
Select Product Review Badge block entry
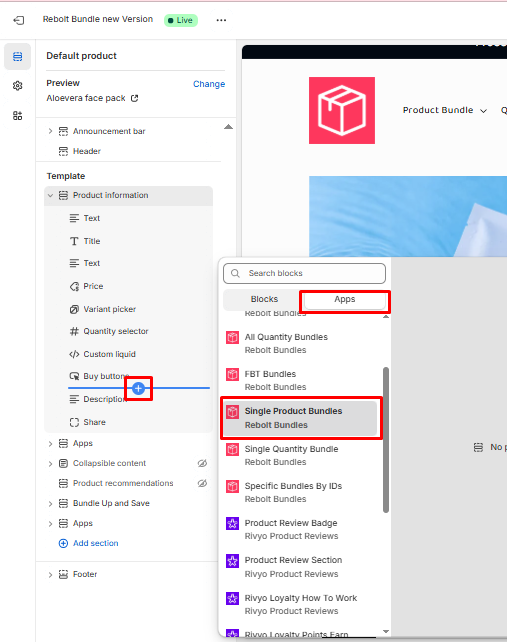(x=300, y=529)
